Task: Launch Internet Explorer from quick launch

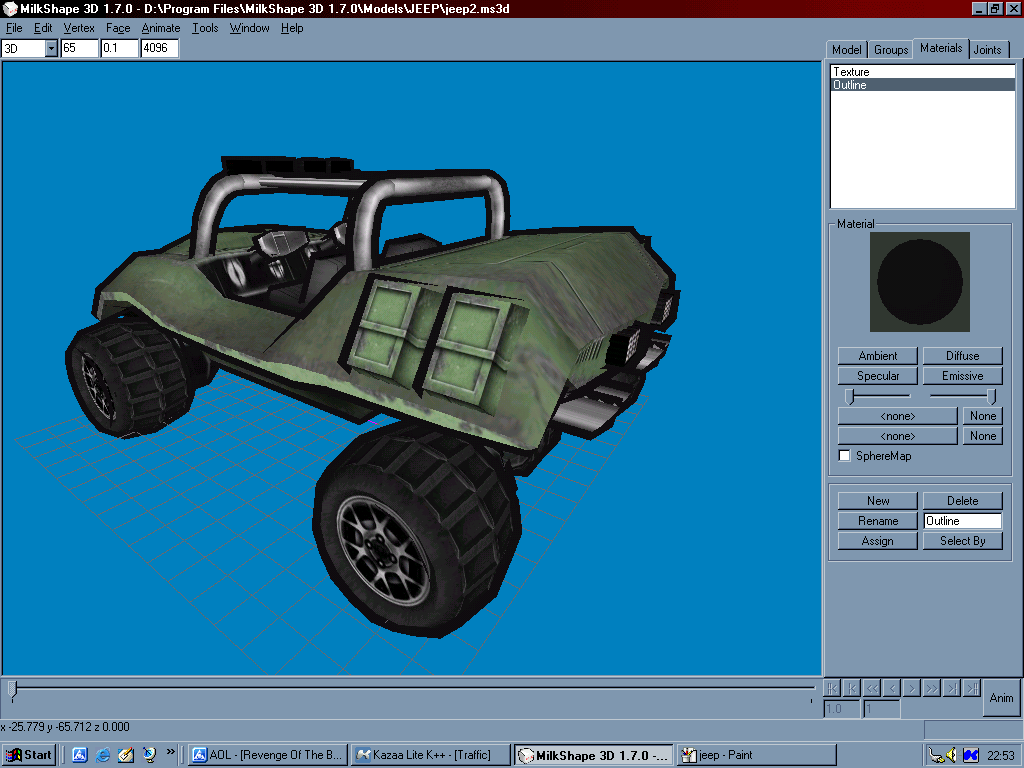Action: coord(103,755)
